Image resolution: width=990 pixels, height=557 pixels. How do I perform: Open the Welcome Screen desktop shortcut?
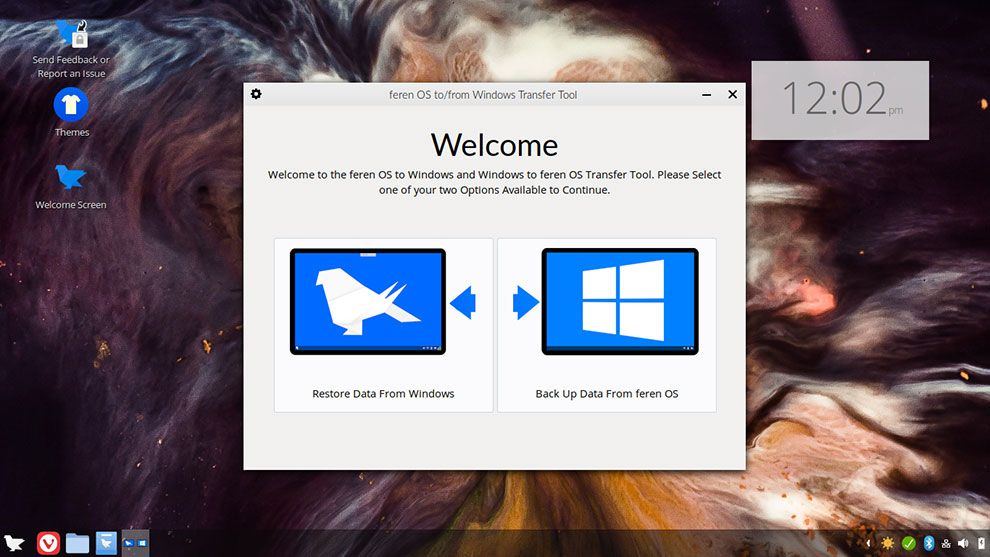71,186
